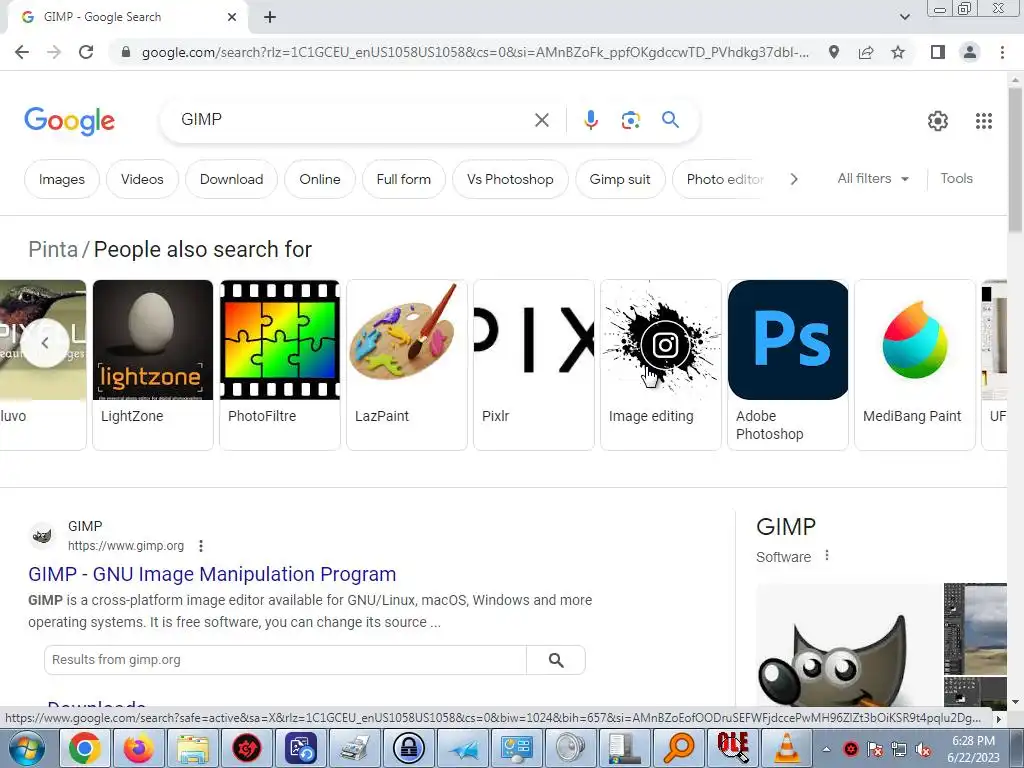Filter results by Images
The width and height of the screenshot is (1024, 768).
tap(62, 179)
